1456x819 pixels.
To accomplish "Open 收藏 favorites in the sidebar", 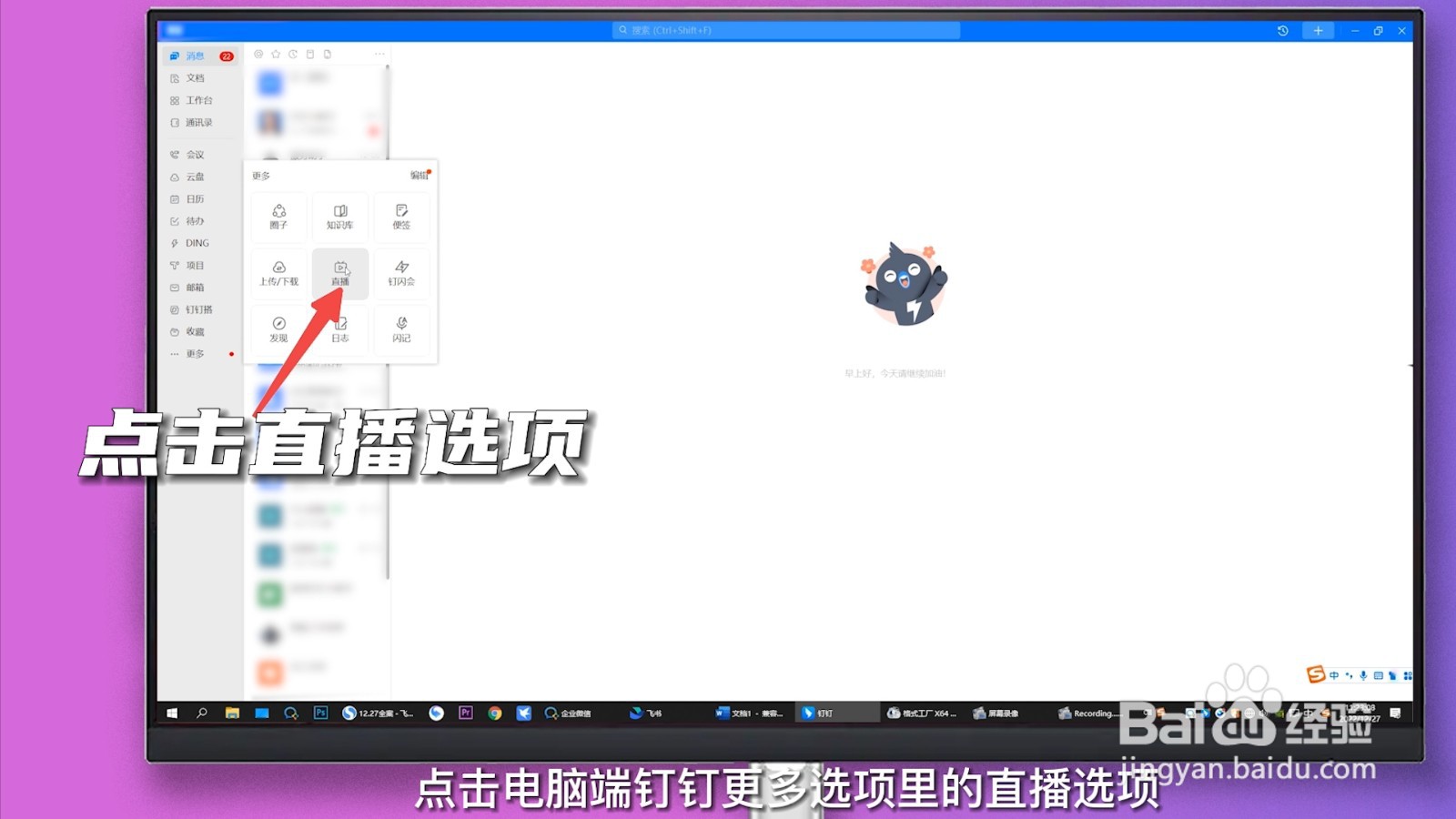I will (187, 332).
